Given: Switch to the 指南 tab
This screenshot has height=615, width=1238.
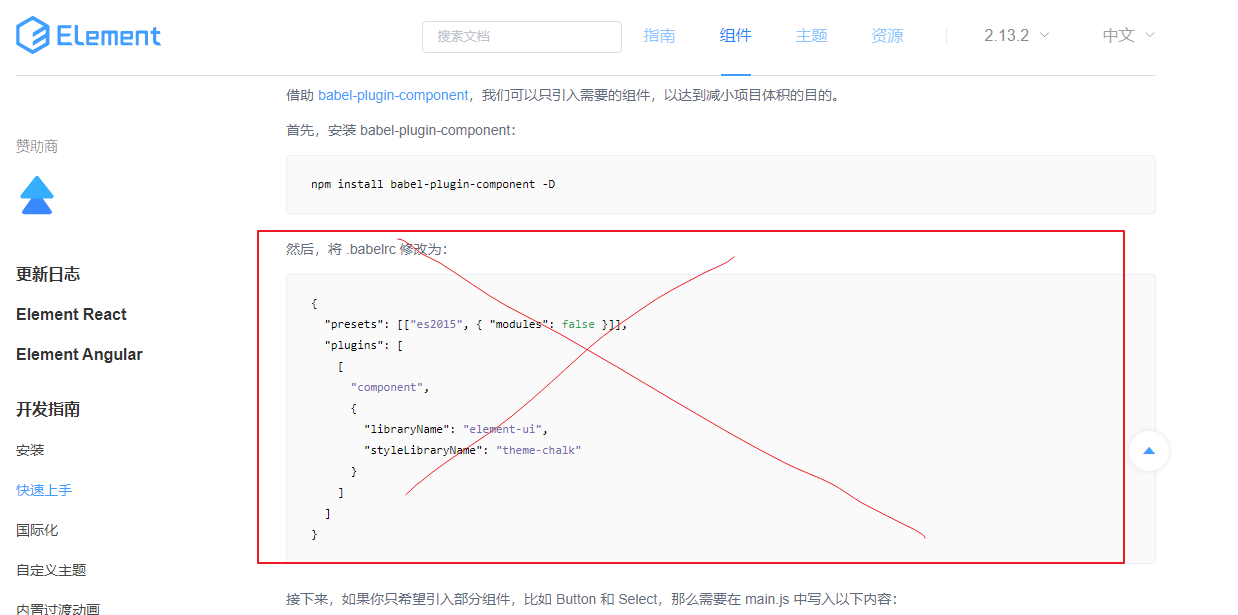Looking at the screenshot, I should (659, 35).
